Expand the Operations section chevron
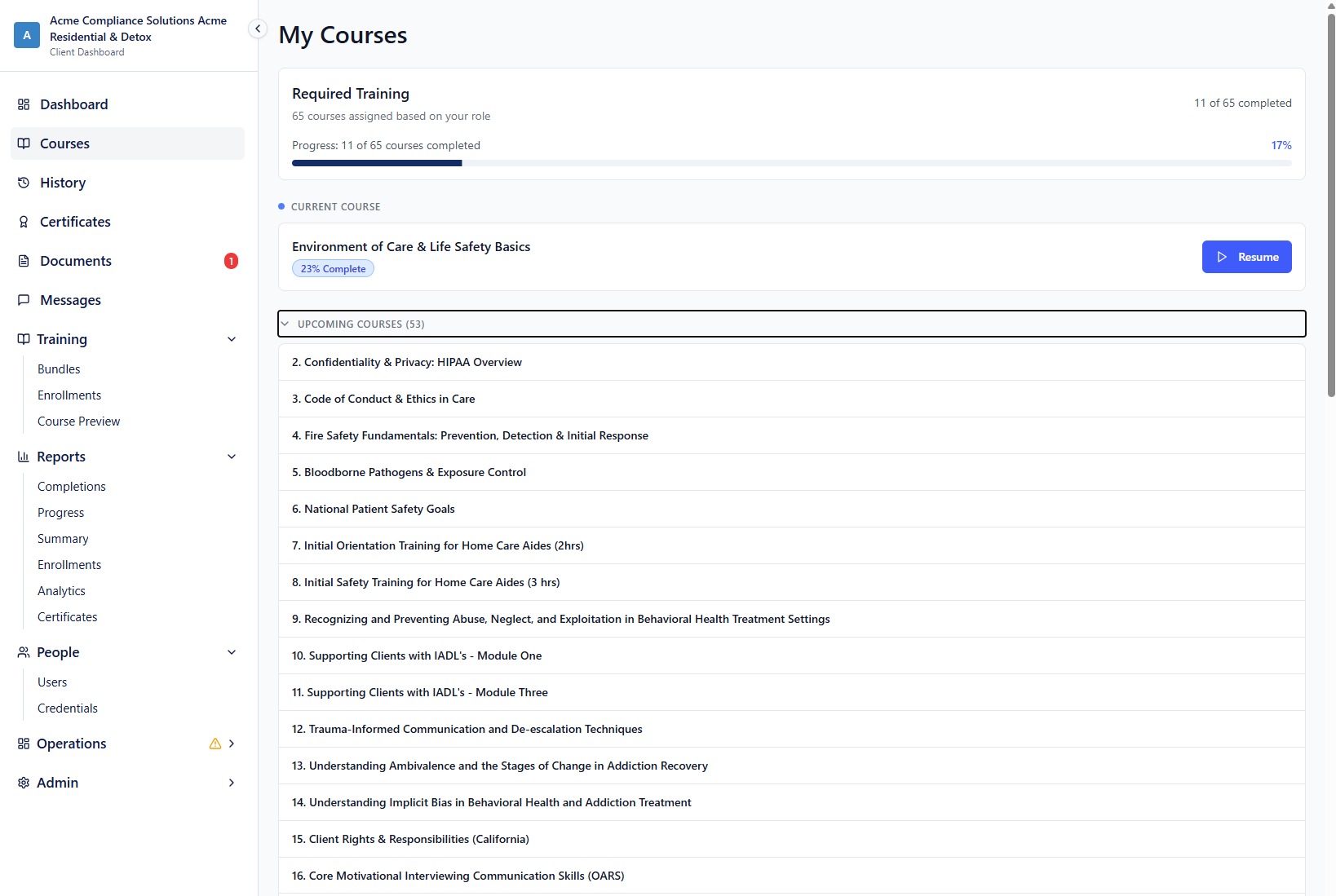Viewport: 1336px width, 896px height. click(x=232, y=744)
